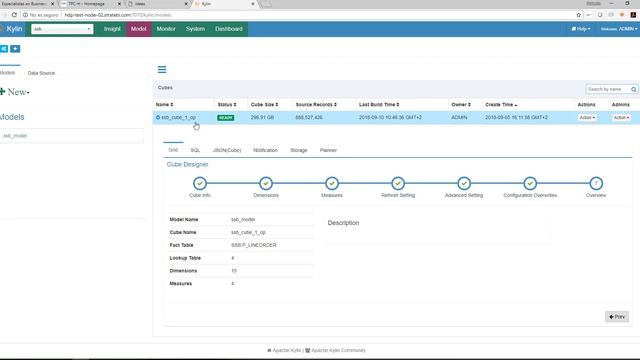Switch to the TPC-H Homepage browser tab

(x=91, y=4)
